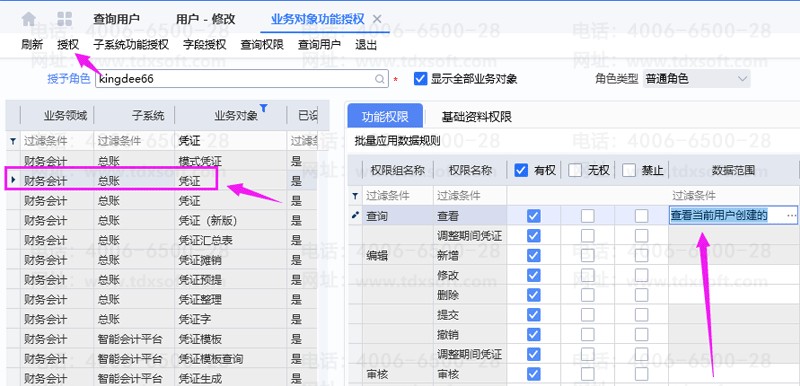Close the 业务对象功能授权 tab
Screen dimensions: 800x386
point(377,19)
